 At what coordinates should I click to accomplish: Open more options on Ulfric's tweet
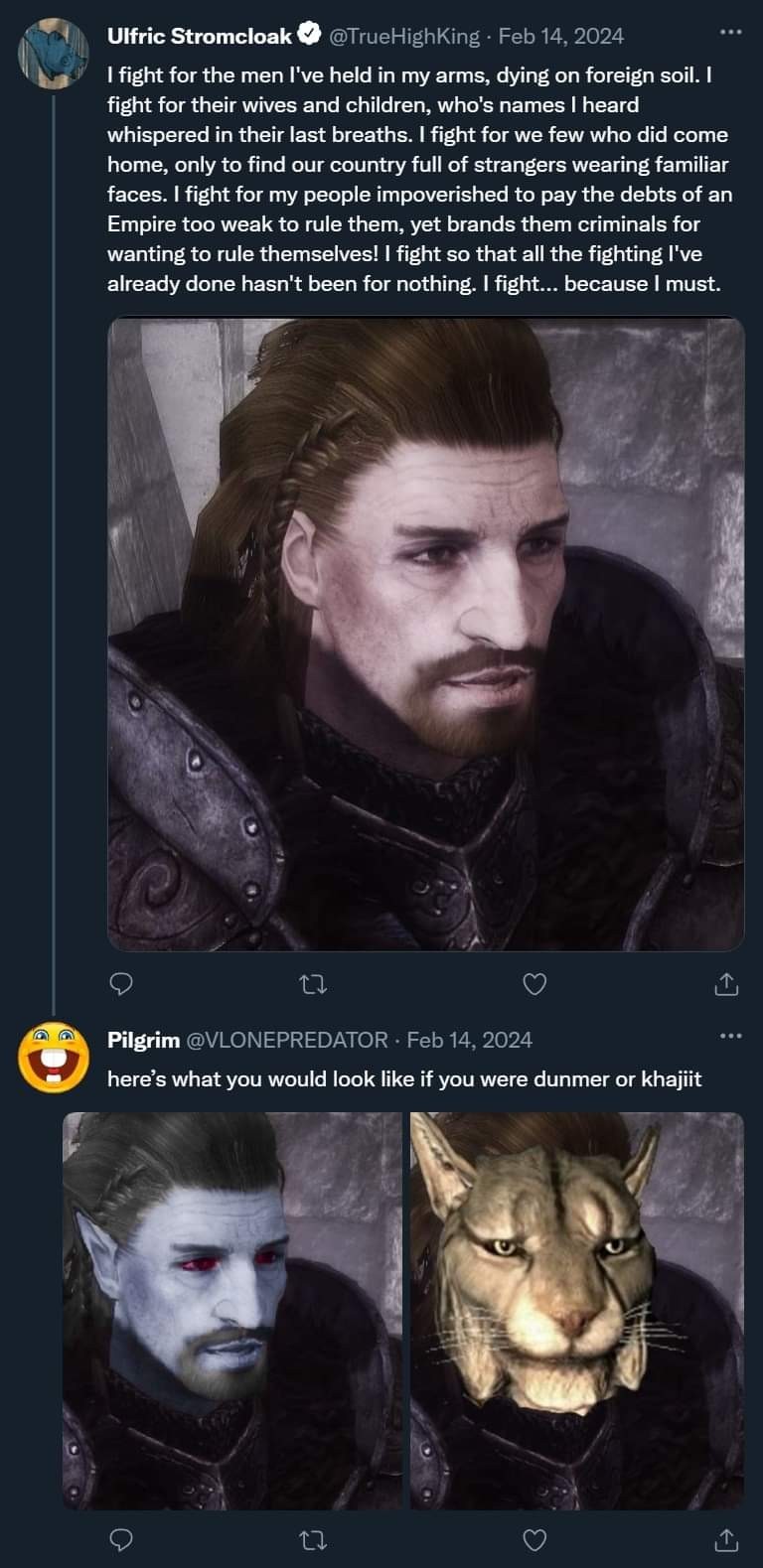click(730, 32)
